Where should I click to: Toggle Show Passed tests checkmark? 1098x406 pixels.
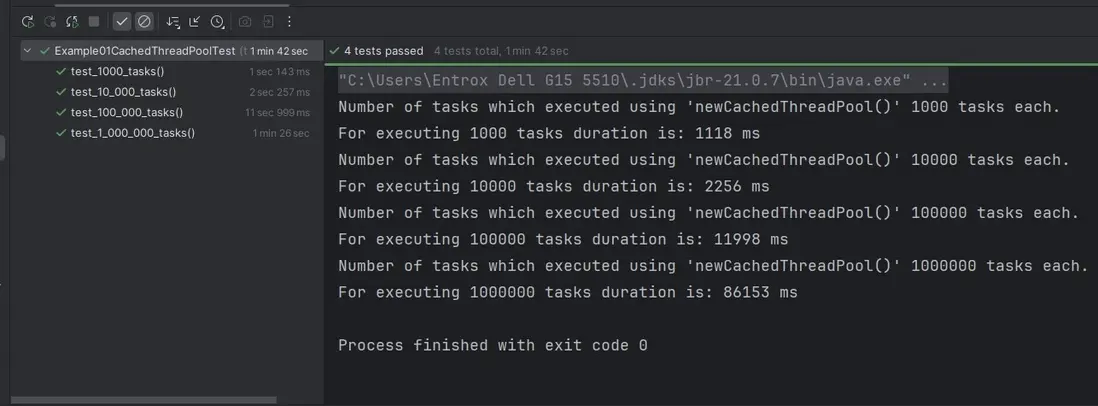click(122, 21)
